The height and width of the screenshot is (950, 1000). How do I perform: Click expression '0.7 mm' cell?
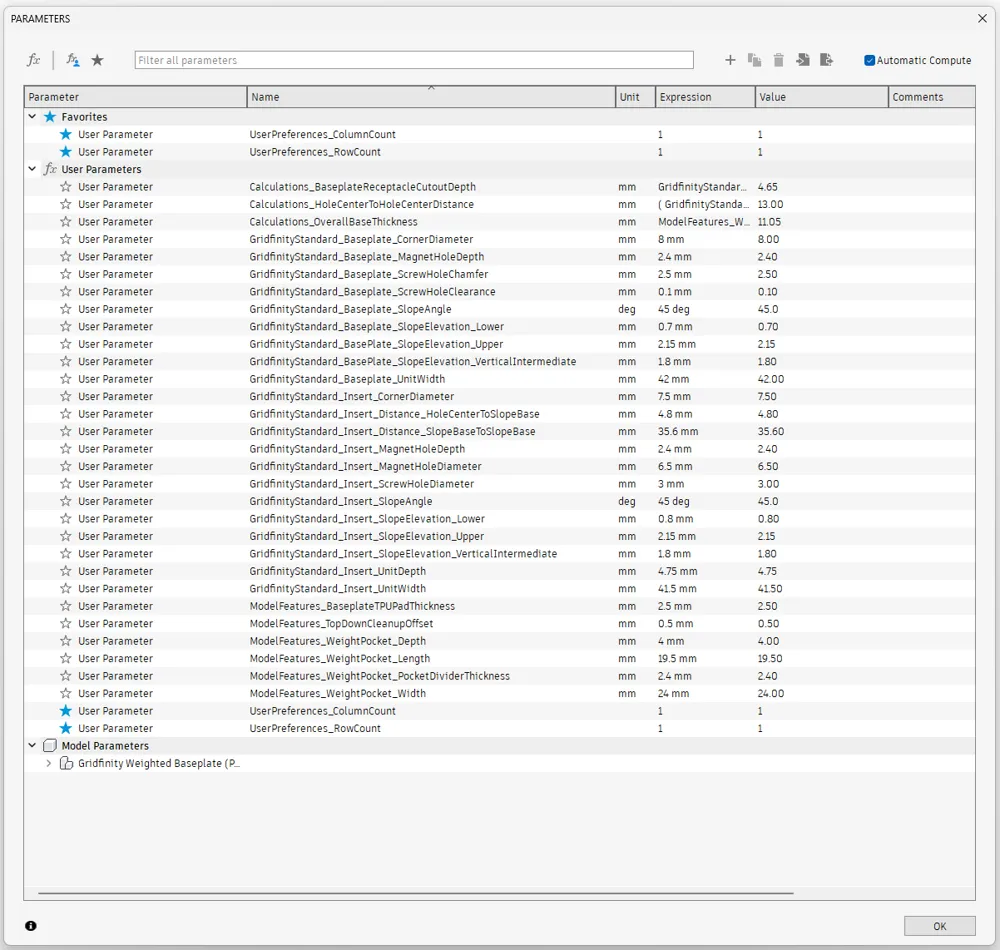coord(675,326)
